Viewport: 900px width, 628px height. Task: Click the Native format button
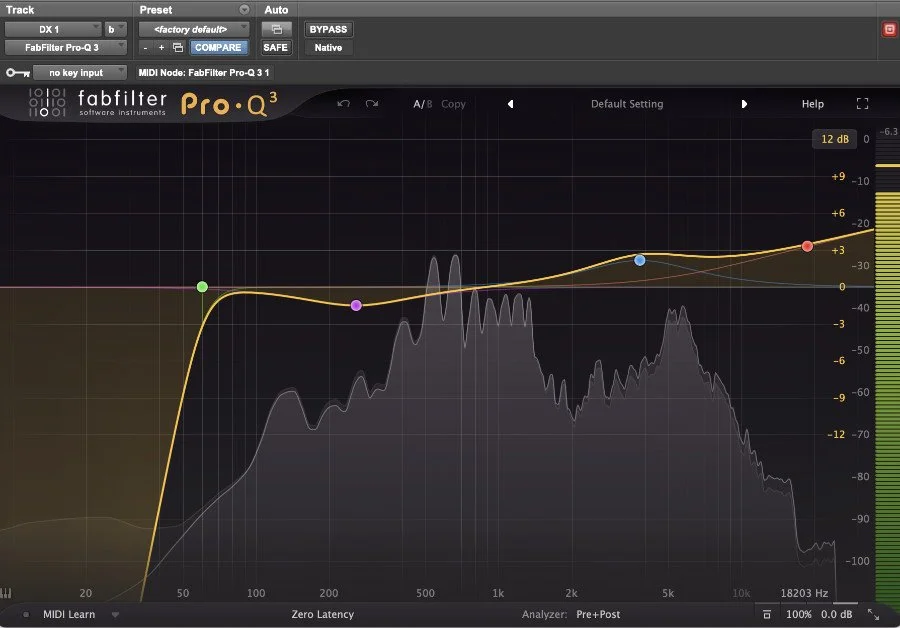[328, 48]
